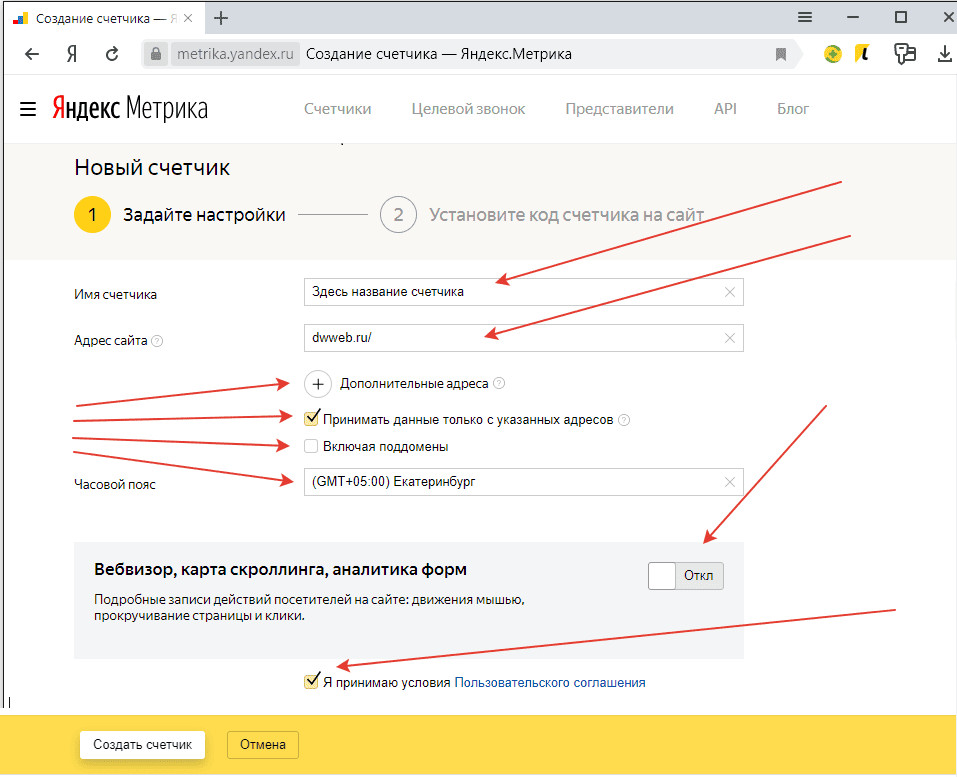Click the Яндекс Метрика logo
This screenshot has width=957, height=777.
130,109
